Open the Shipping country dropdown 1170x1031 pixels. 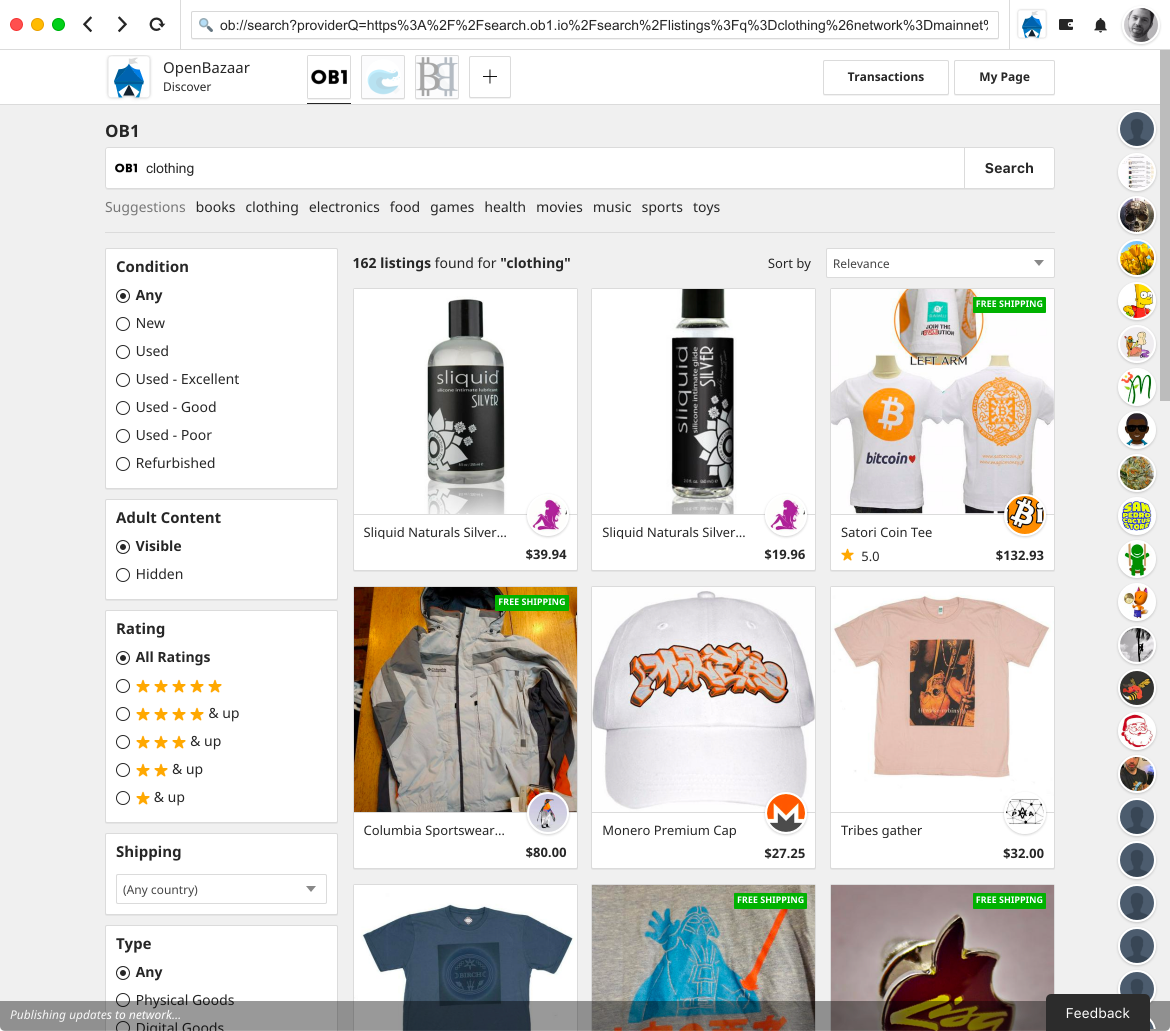[221, 888]
